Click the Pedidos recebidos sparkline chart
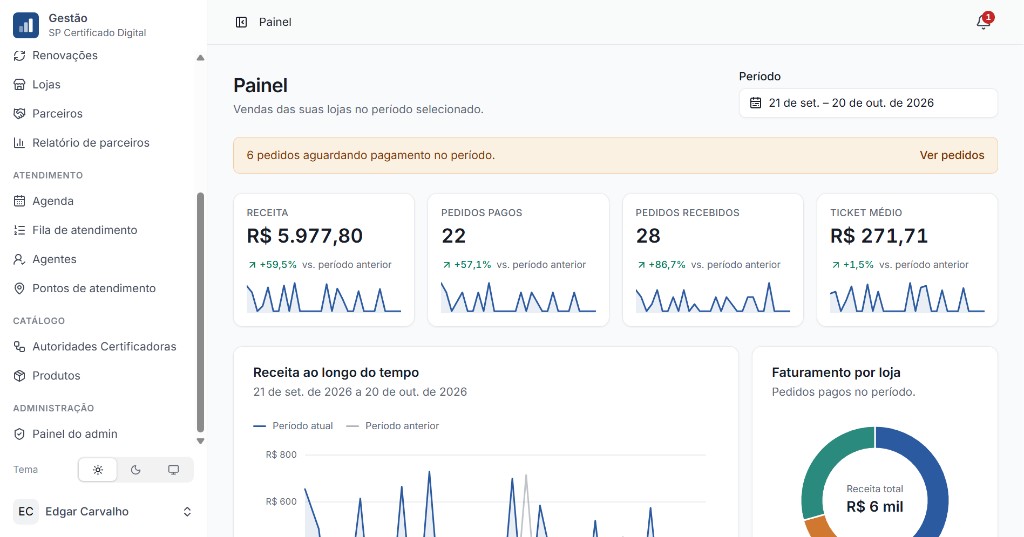 (712, 297)
